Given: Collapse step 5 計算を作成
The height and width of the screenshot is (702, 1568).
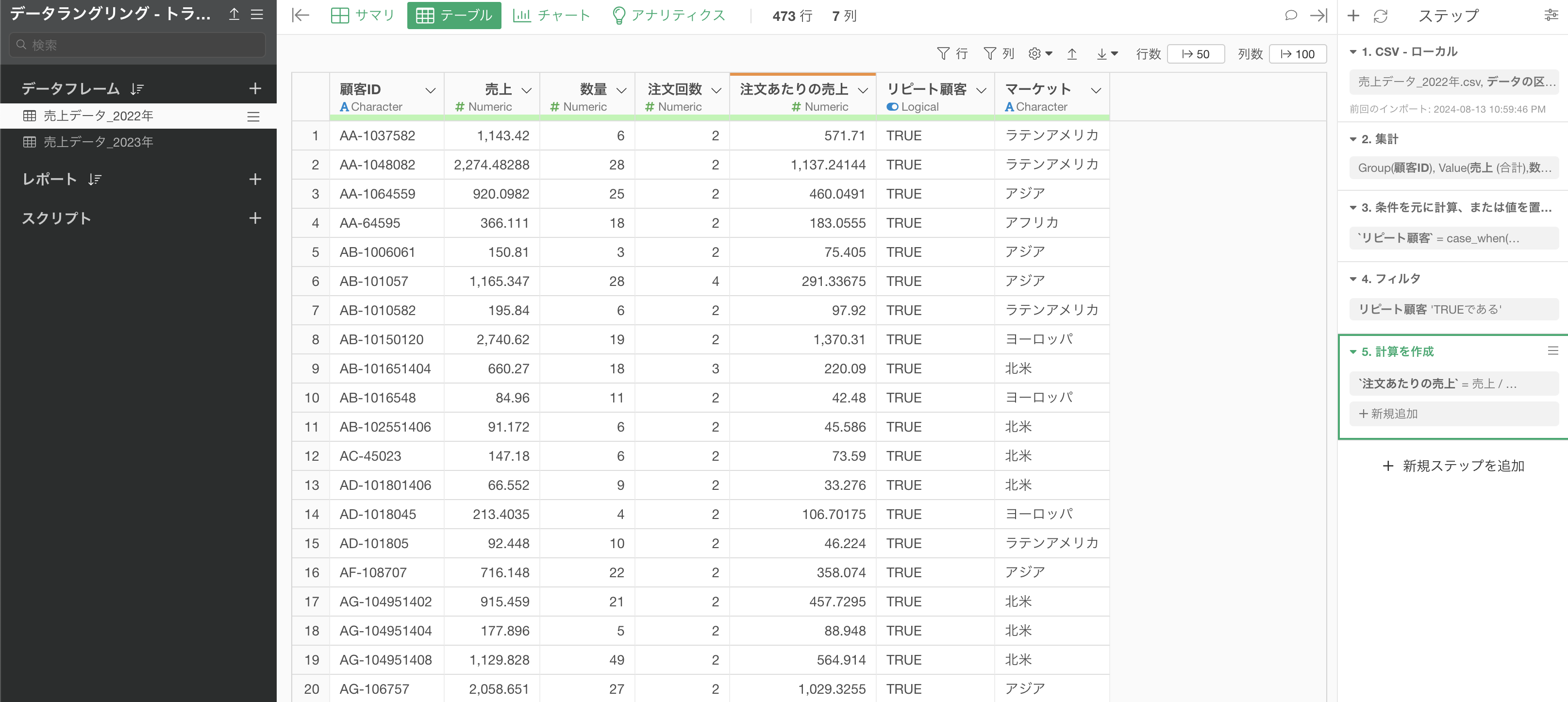Looking at the screenshot, I should [x=1353, y=351].
